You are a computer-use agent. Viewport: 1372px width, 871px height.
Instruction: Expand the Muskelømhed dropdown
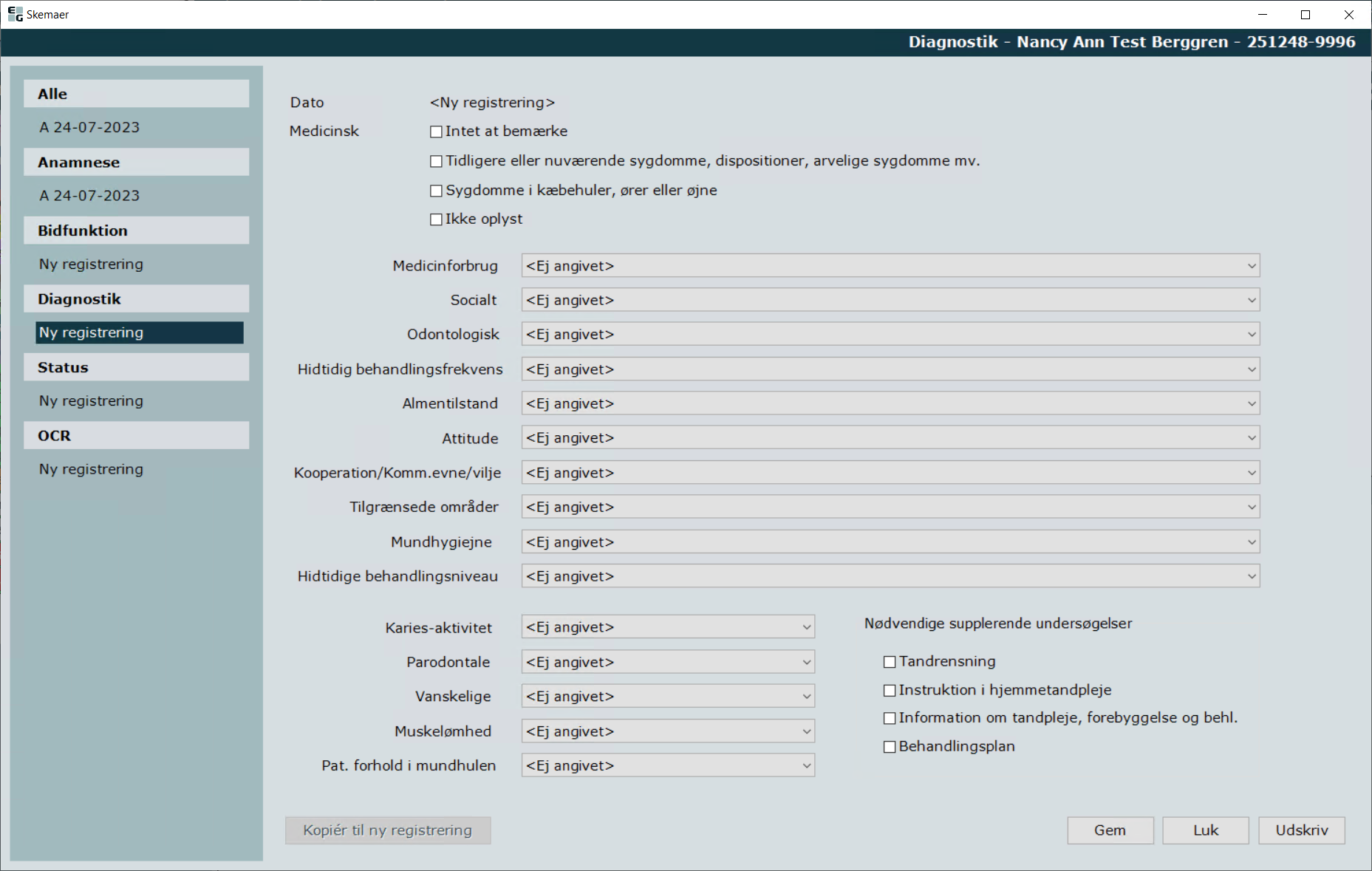coord(668,731)
